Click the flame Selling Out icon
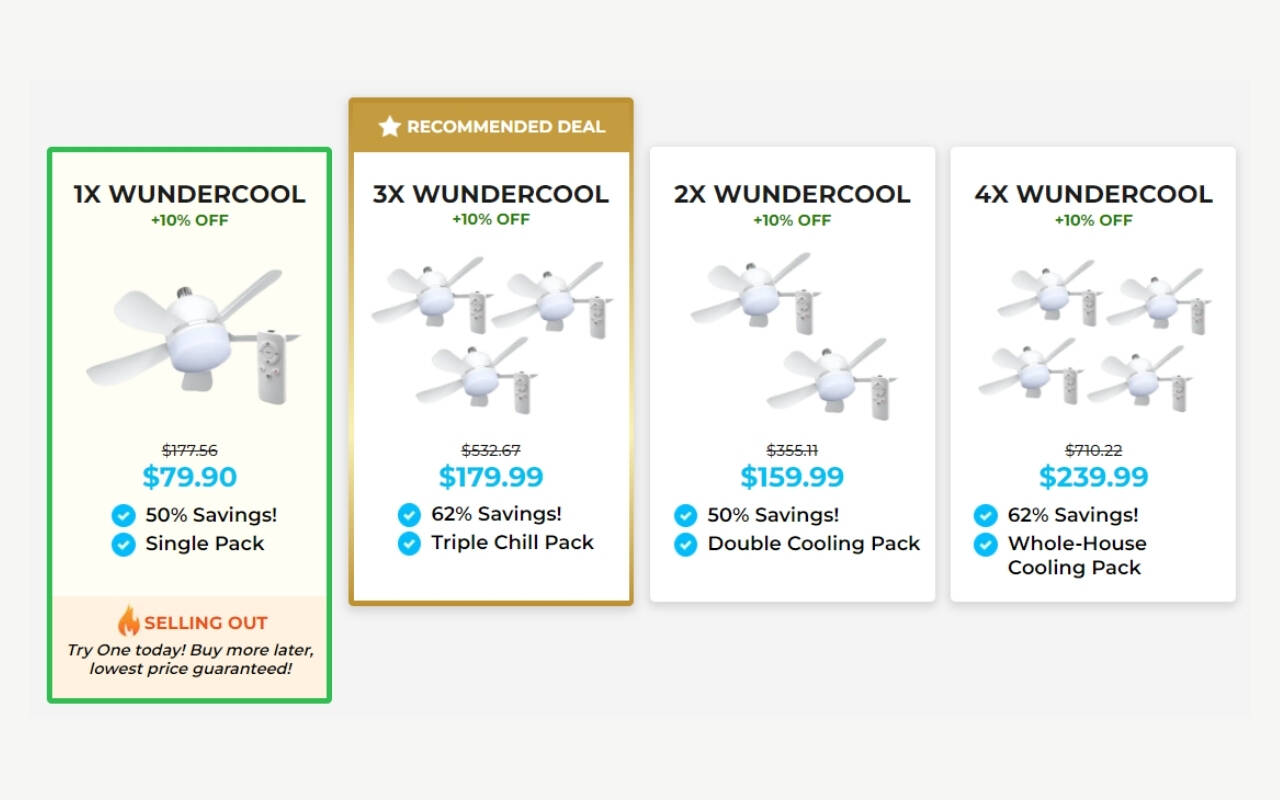 [x=129, y=621]
